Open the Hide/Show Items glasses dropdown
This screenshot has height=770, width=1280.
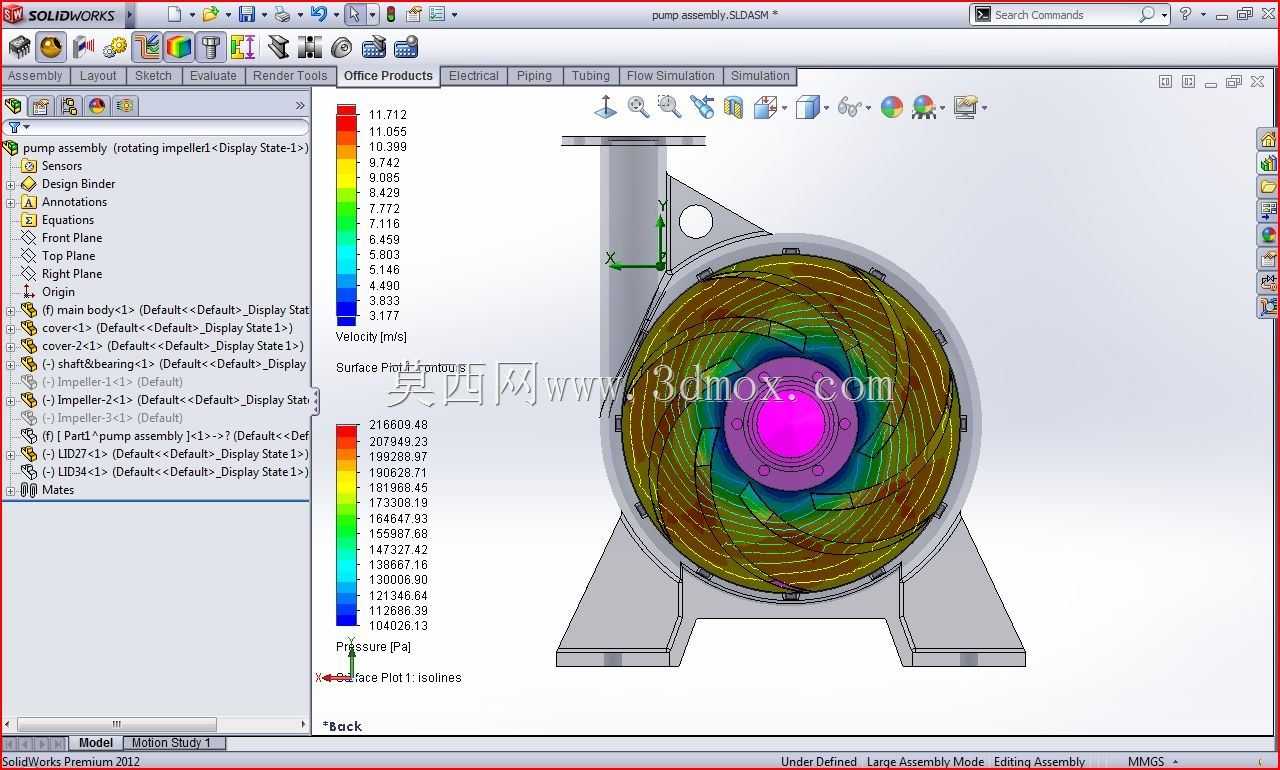point(868,108)
